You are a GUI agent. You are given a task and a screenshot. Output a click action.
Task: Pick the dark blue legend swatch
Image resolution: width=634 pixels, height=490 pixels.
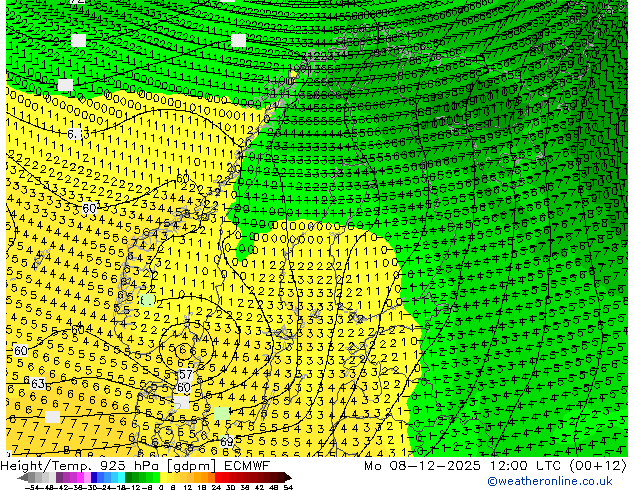click(94, 477)
